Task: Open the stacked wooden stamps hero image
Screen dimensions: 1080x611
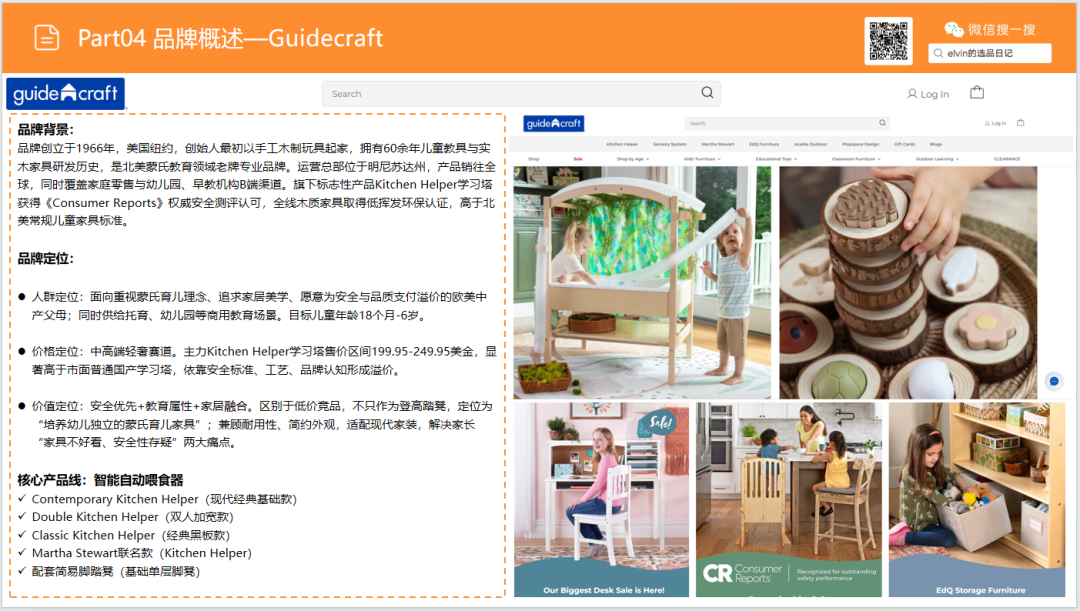Action: coord(908,282)
